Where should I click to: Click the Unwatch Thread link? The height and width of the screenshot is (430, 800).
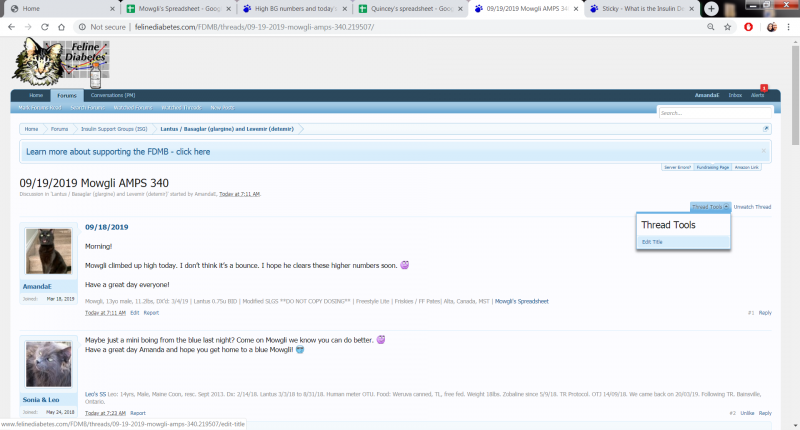(752, 207)
